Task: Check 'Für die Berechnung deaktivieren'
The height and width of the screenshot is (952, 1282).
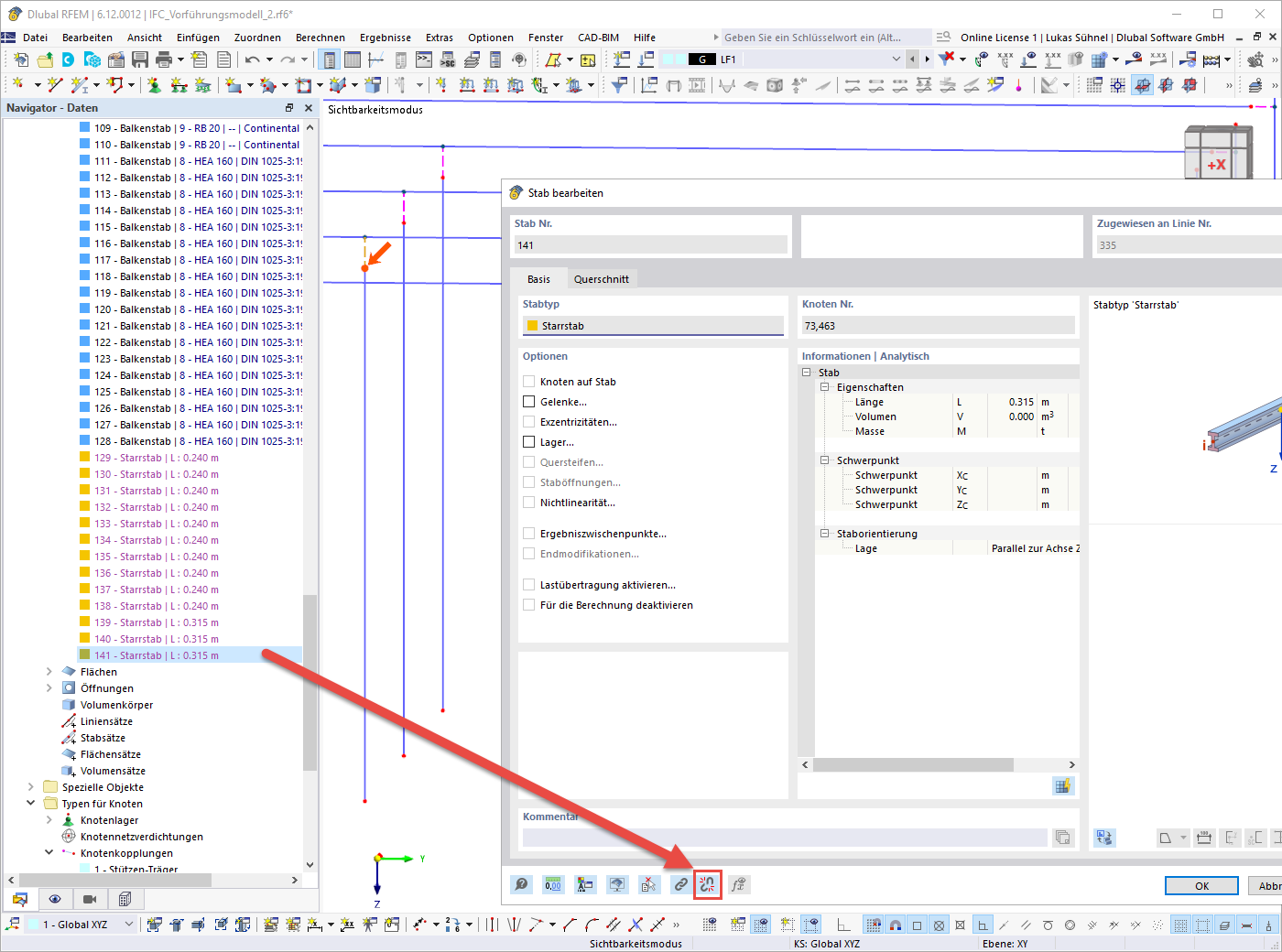Action: tap(528, 605)
